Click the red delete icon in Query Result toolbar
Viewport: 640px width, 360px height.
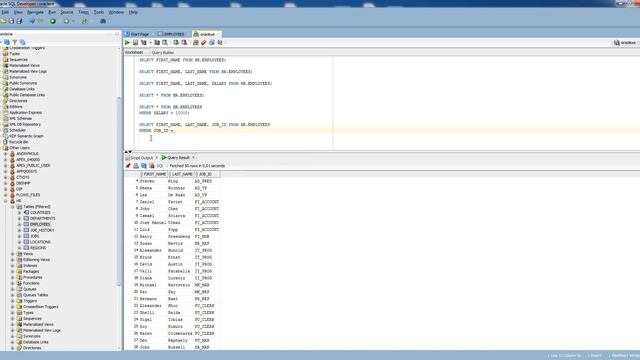coord(152,166)
